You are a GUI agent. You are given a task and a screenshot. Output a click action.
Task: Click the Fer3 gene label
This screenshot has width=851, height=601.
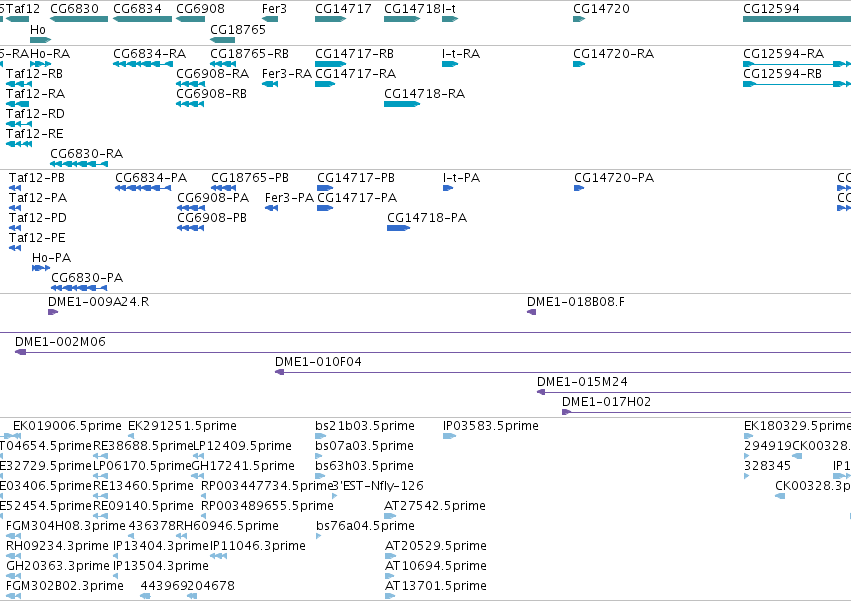click(274, 9)
